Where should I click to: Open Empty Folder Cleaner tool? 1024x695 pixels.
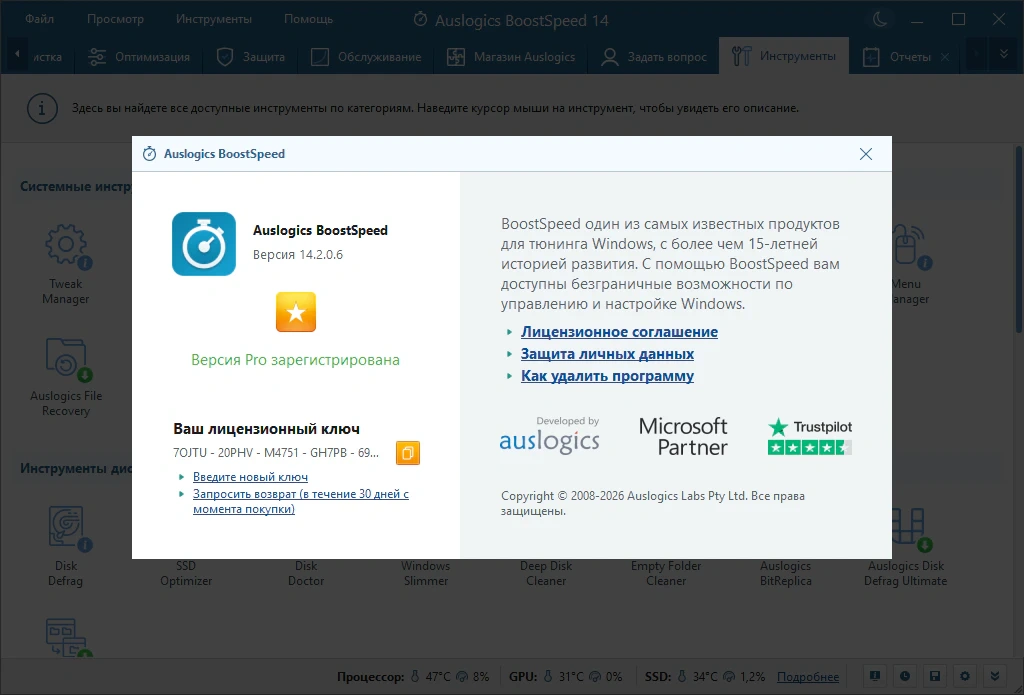click(666, 574)
